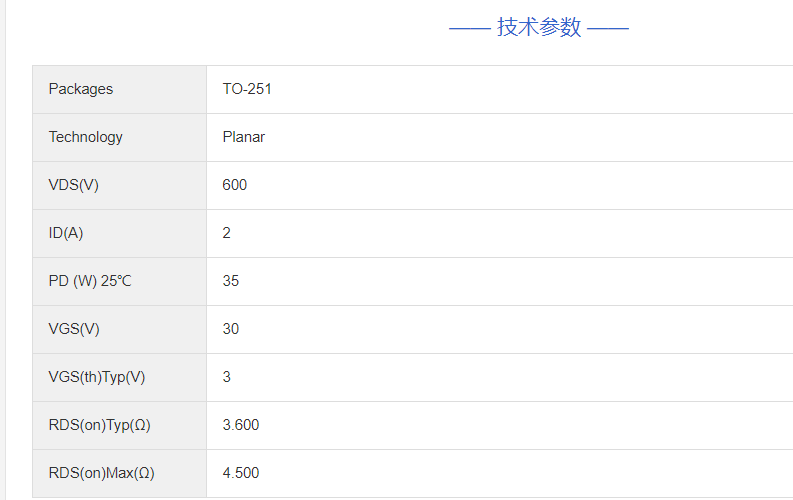This screenshot has height=500, width=793.
Task: Select the 3.600 resistance value
Action: 241,425
